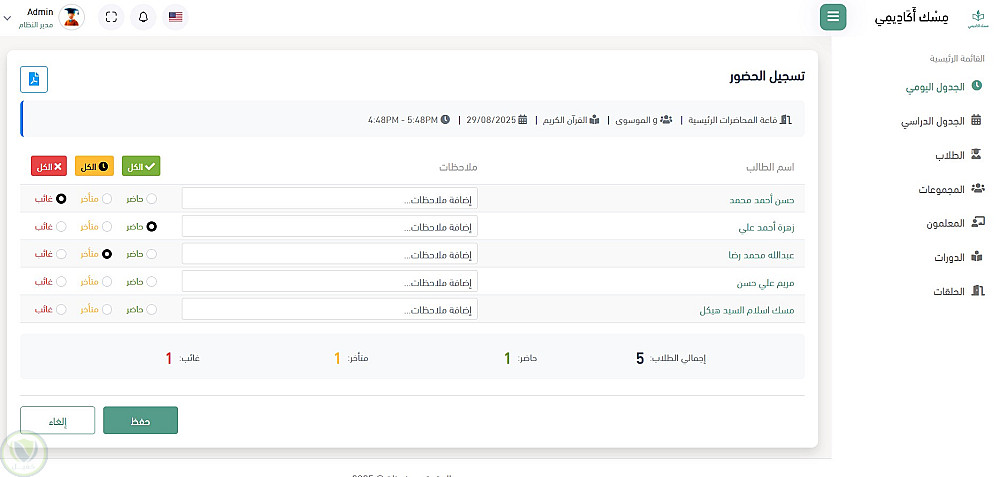The height and width of the screenshot is (477, 1000).
Task: Select حاضر for حسن أحمد محمد
Action: 151,199
